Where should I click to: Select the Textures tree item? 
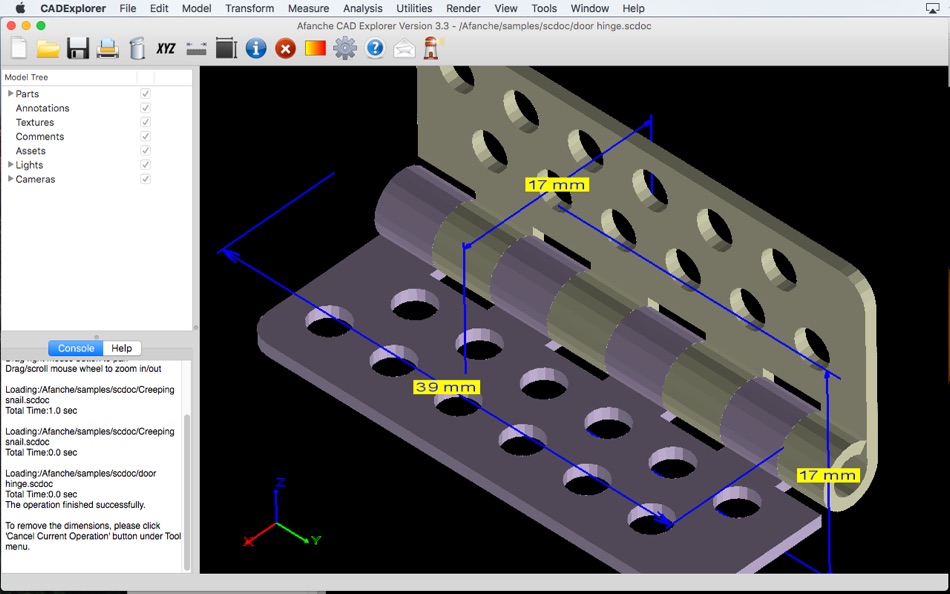coord(35,122)
